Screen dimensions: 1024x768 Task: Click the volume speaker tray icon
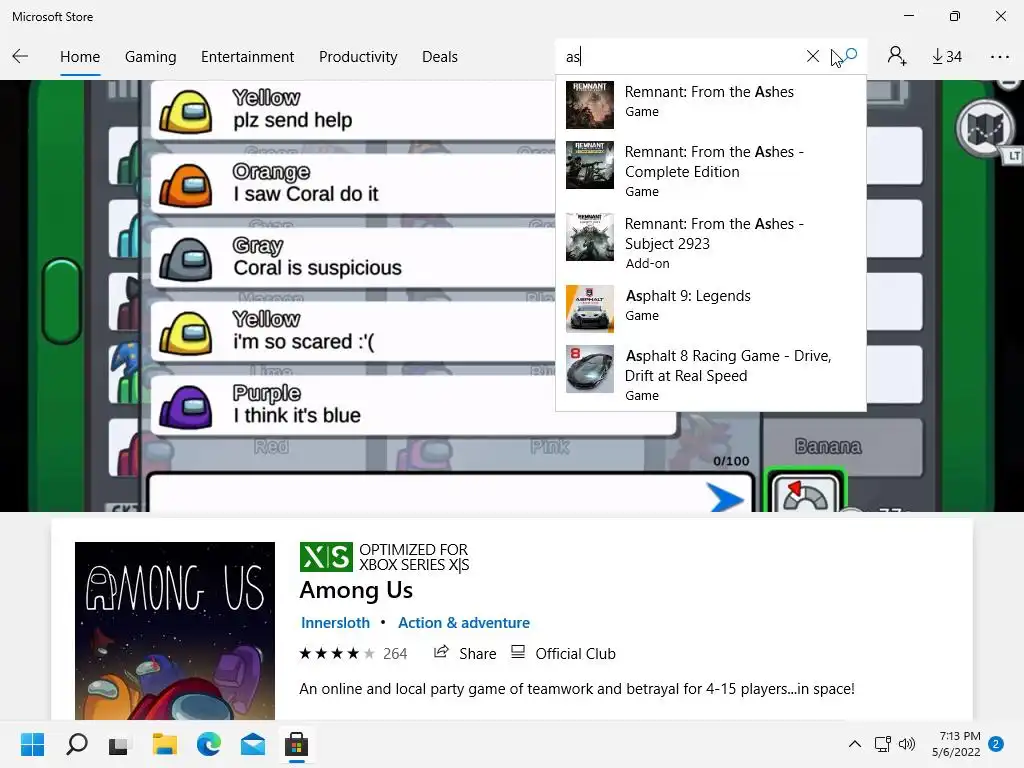pyautogui.click(x=906, y=744)
